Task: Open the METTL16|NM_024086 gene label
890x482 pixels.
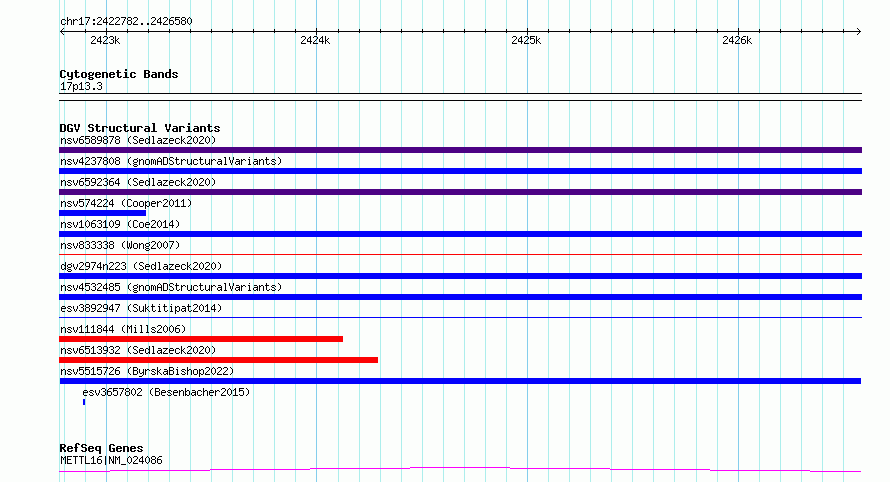Action: tap(111, 460)
